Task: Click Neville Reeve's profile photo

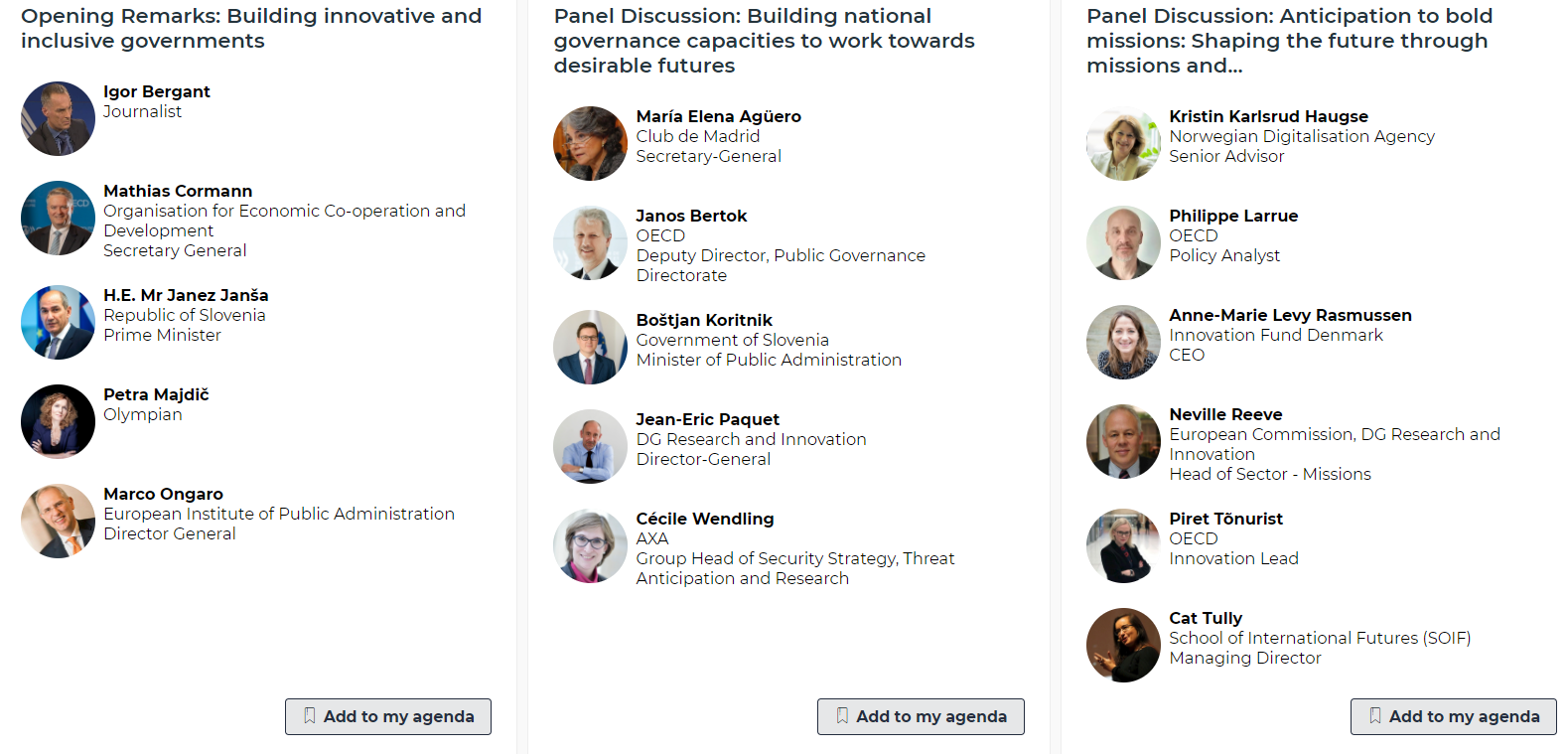Action: point(1123,442)
